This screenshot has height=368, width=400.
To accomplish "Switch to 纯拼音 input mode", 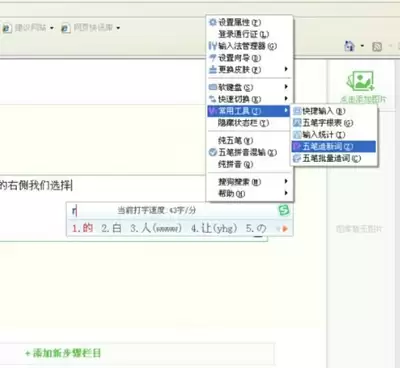I will pos(235,164).
